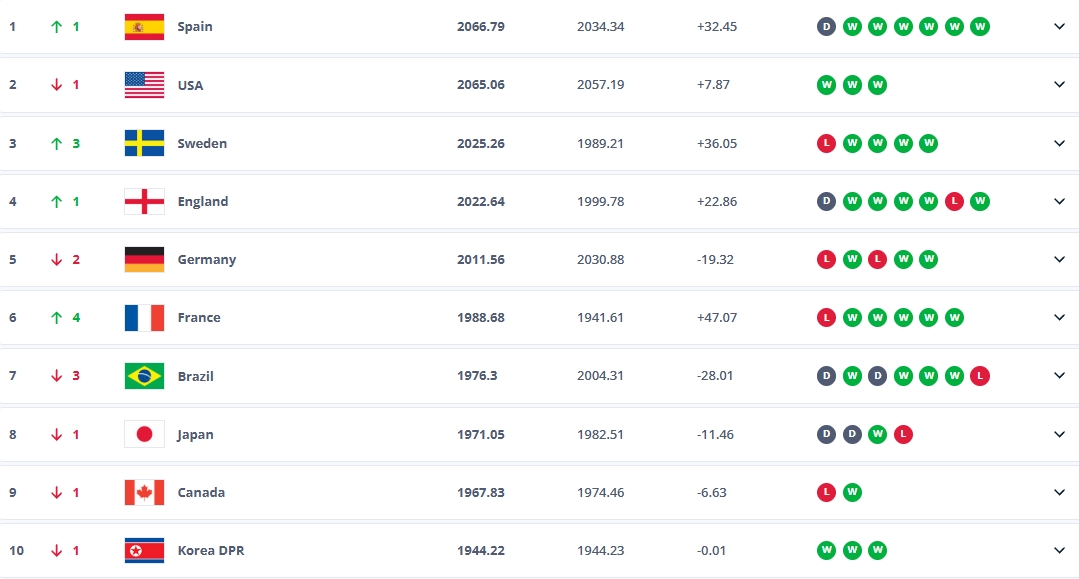Click the Sweden flag icon
This screenshot has height=579, width=1079.
tap(144, 143)
